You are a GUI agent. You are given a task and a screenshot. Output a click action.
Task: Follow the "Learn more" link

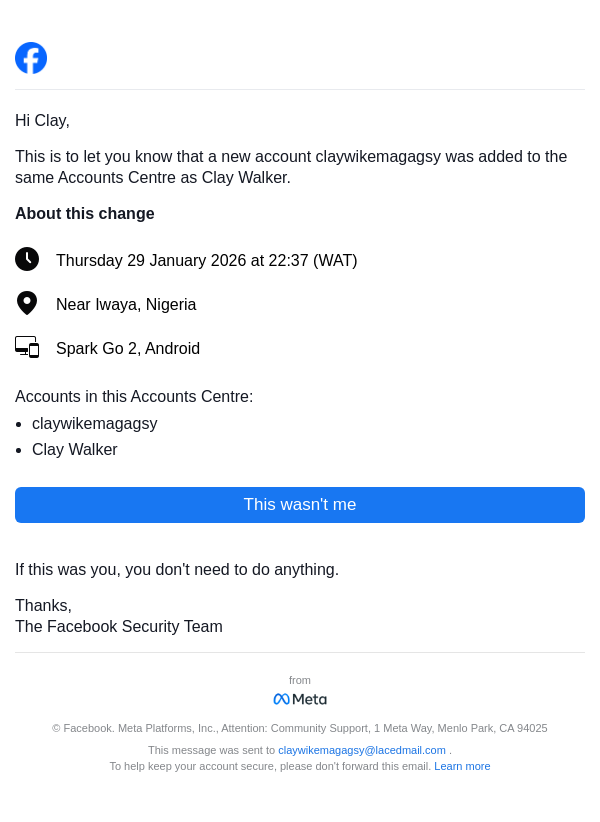pyautogui.click(x=462, y=766)
